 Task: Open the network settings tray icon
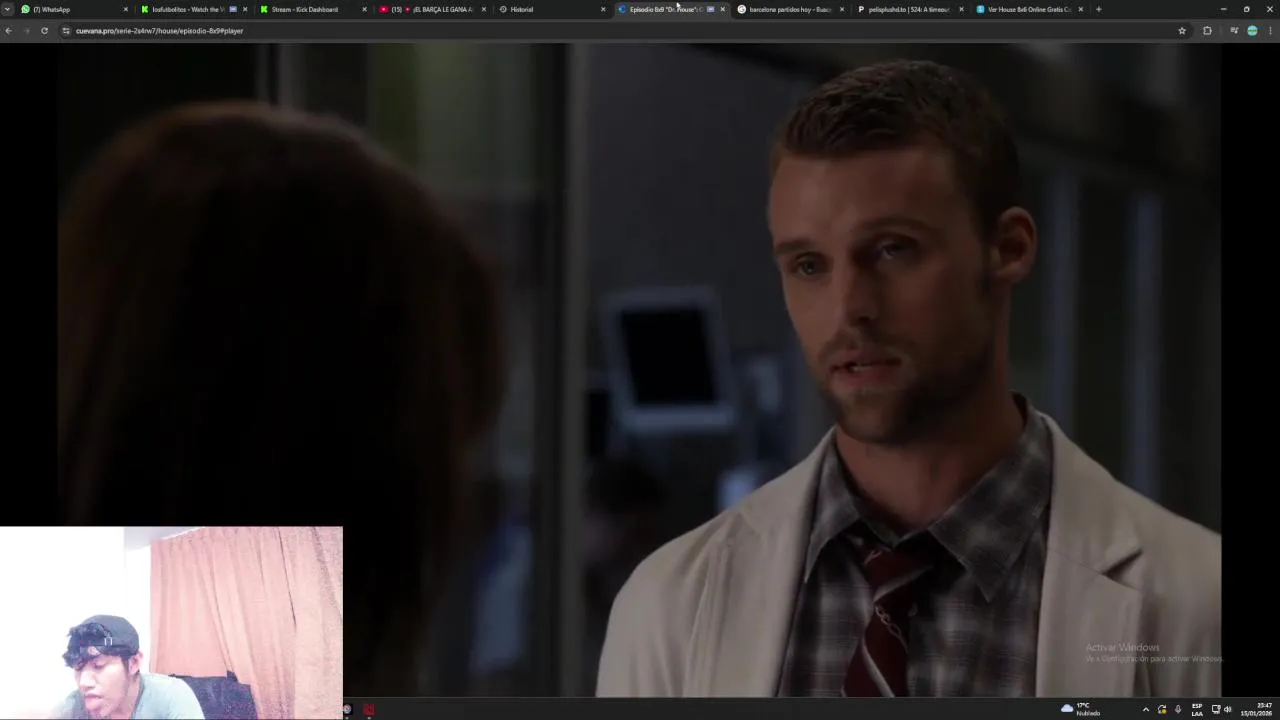click(x=1216, y=710)
